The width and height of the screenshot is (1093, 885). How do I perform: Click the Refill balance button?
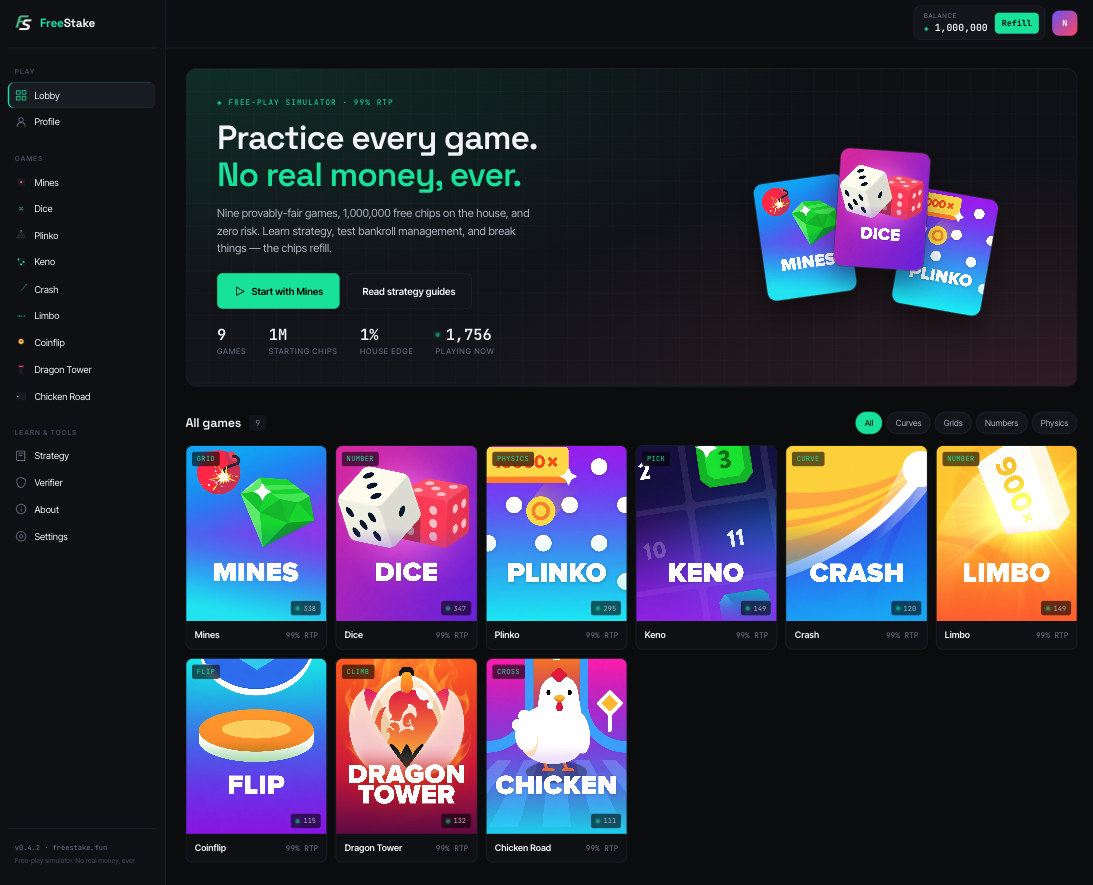coord(1016,23)
